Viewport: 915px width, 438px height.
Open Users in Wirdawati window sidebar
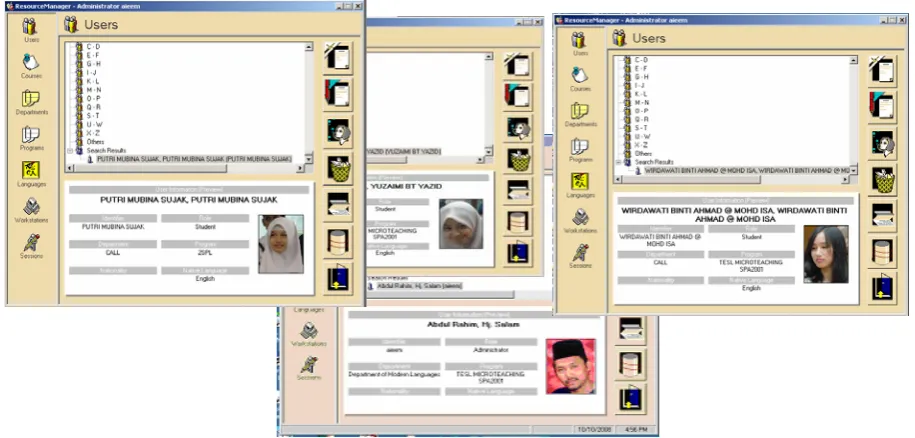point(579,44)
